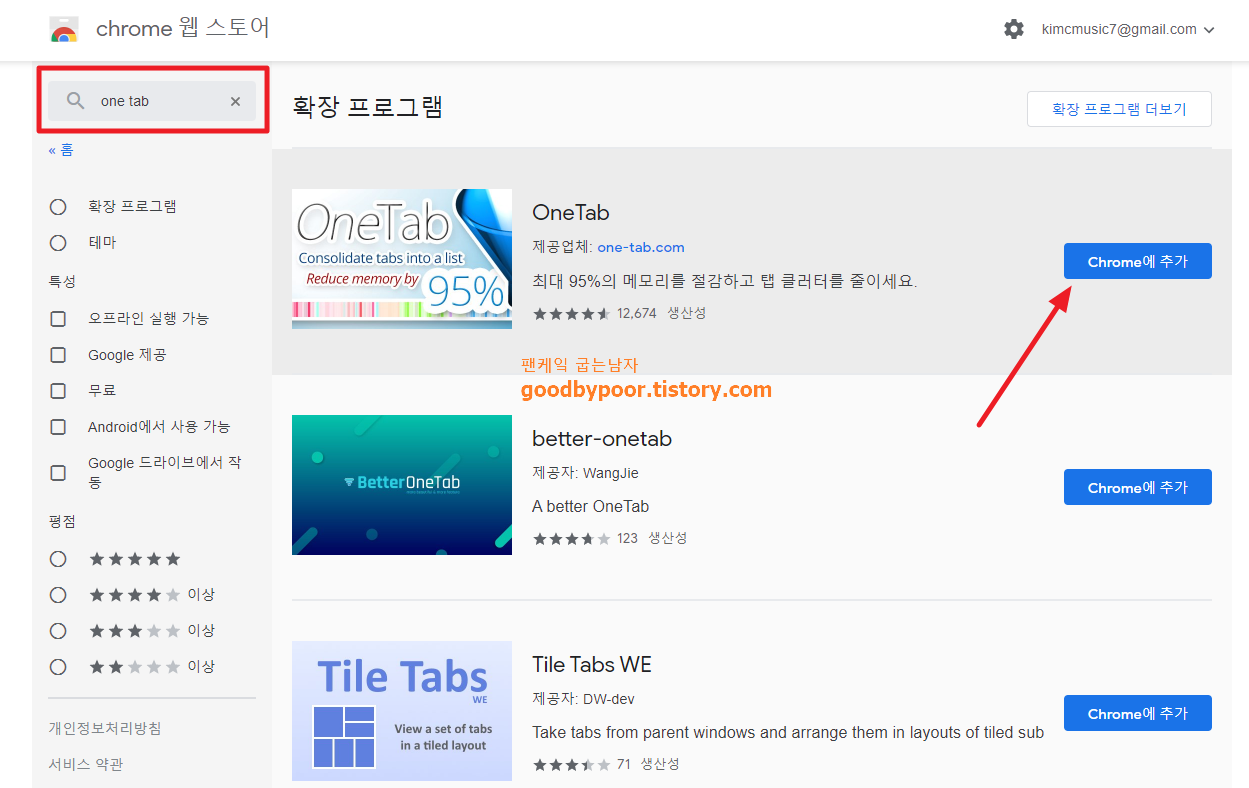Click the '제공자: WangJie' text
1249x788 pixels.
coord(585,473)
